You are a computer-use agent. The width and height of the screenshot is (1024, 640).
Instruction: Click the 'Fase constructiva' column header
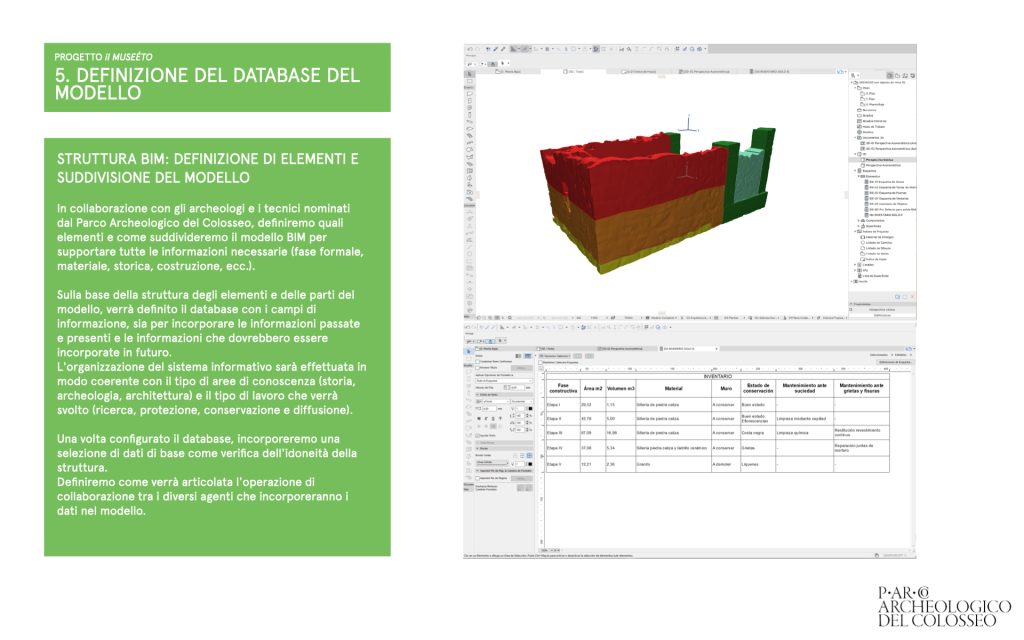coord(562,386)
